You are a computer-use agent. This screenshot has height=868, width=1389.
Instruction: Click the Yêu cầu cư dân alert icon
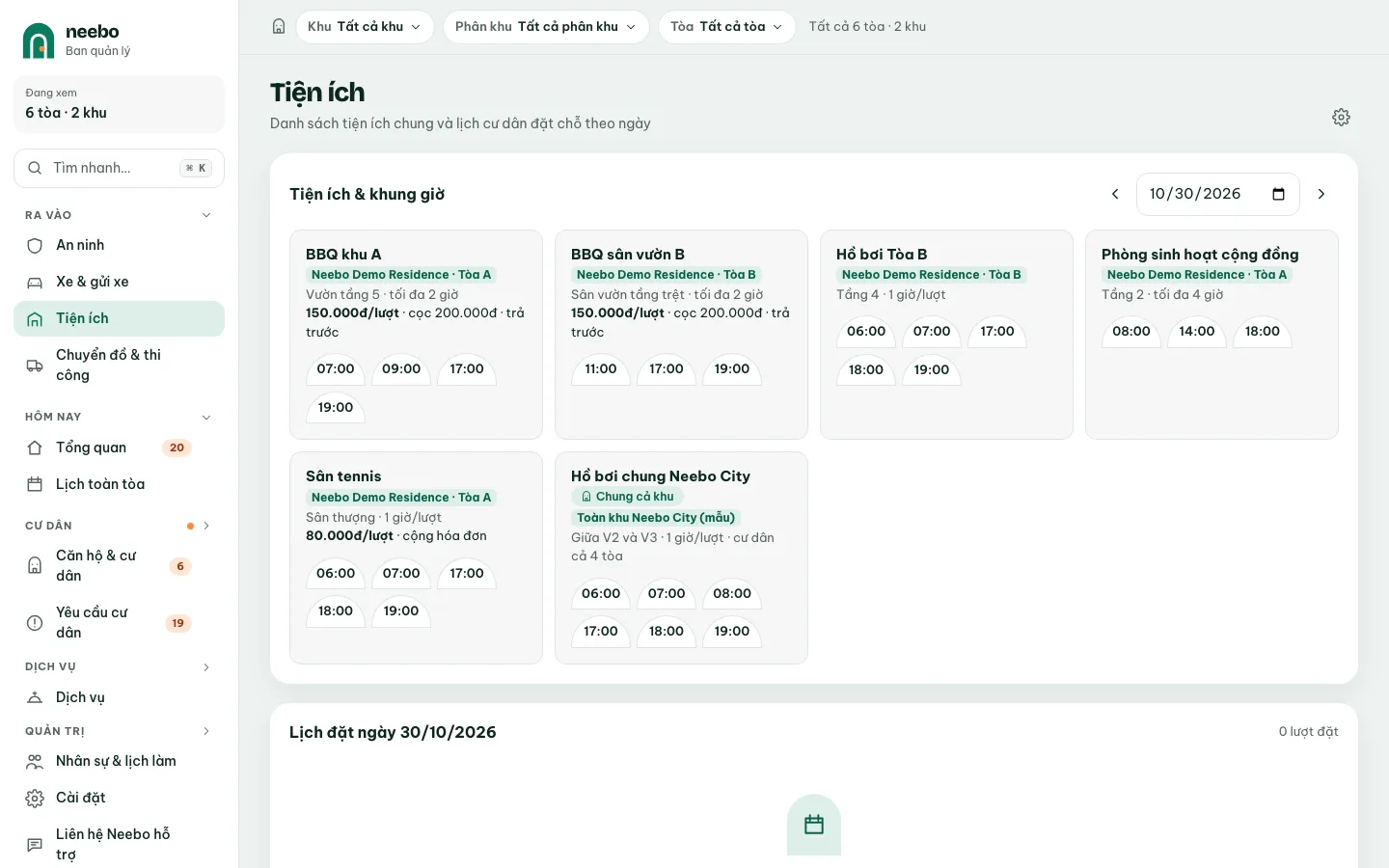click(35, 623)
